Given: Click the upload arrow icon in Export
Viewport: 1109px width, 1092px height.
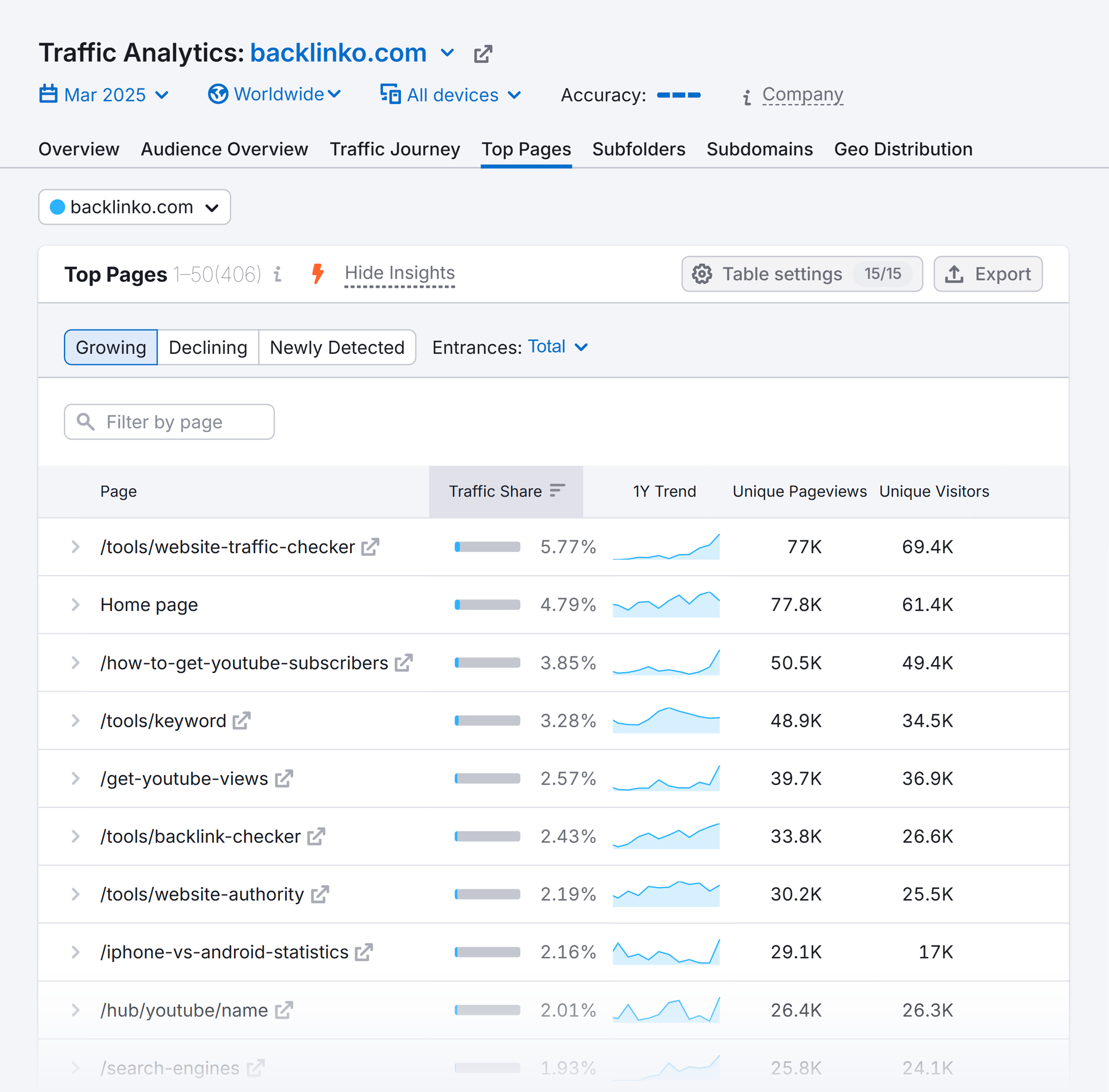Looking at the screenshot, I should (x=954, y=274).
